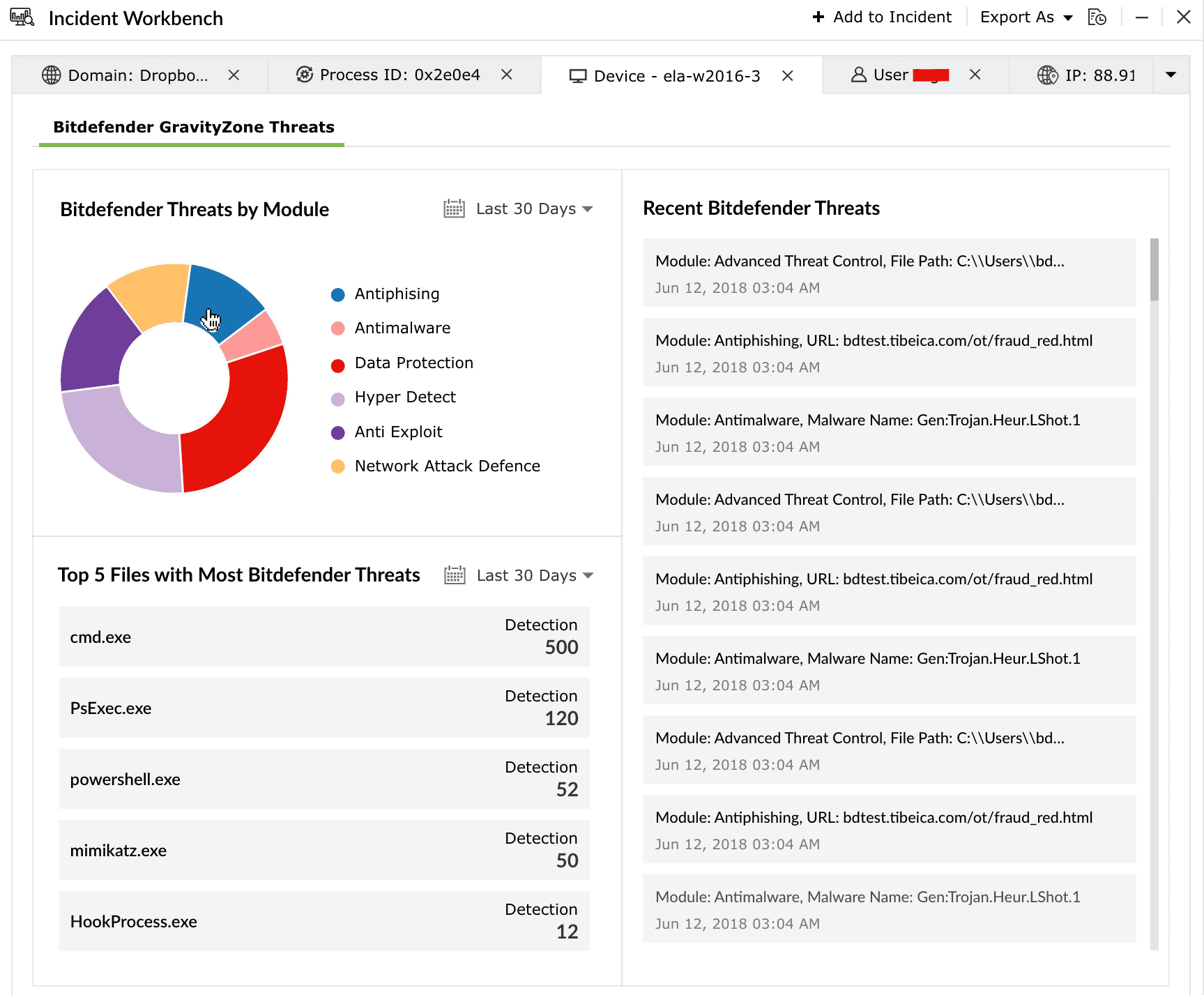Viewport: 1204px width, 995px height.
Task: Close the Device - ela-w2016-3 tab
Action: coord(788,75)
